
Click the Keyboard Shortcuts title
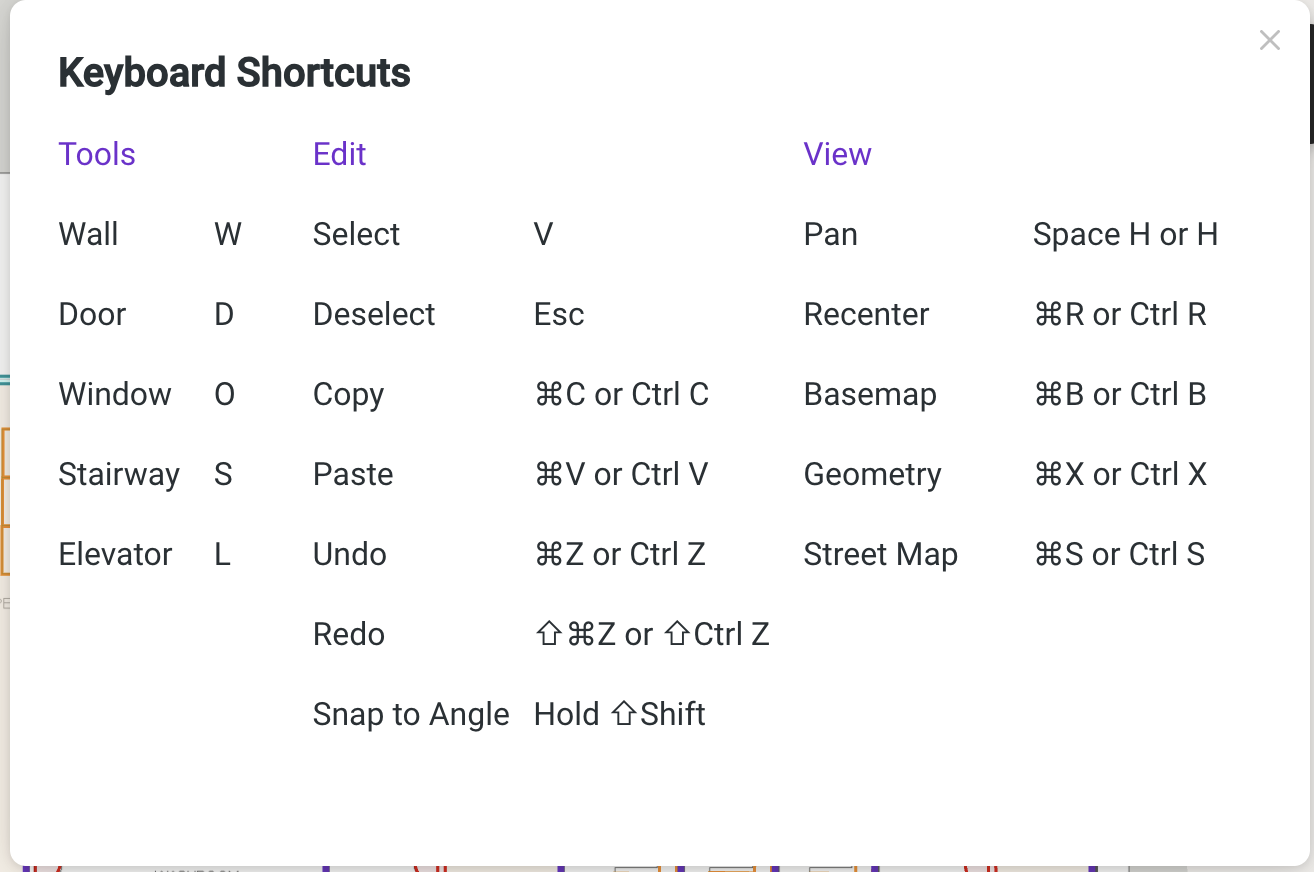point(234,73)
